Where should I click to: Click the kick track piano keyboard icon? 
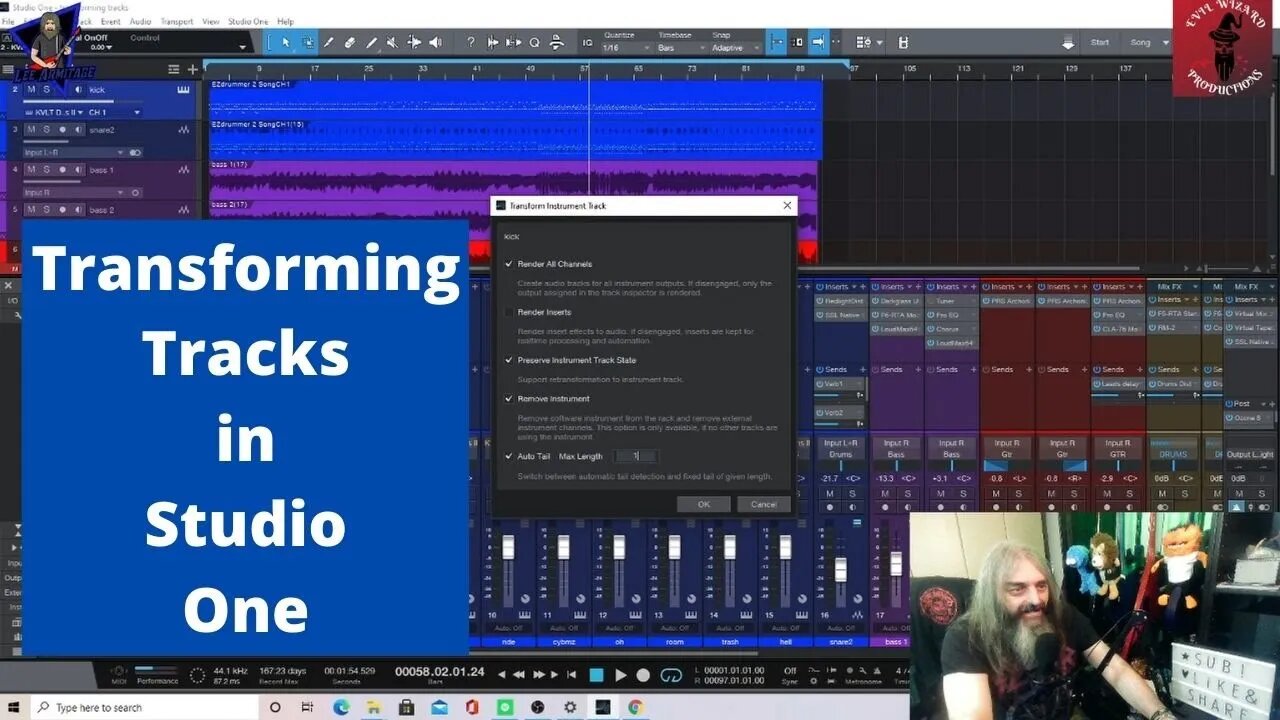point(184,89)
